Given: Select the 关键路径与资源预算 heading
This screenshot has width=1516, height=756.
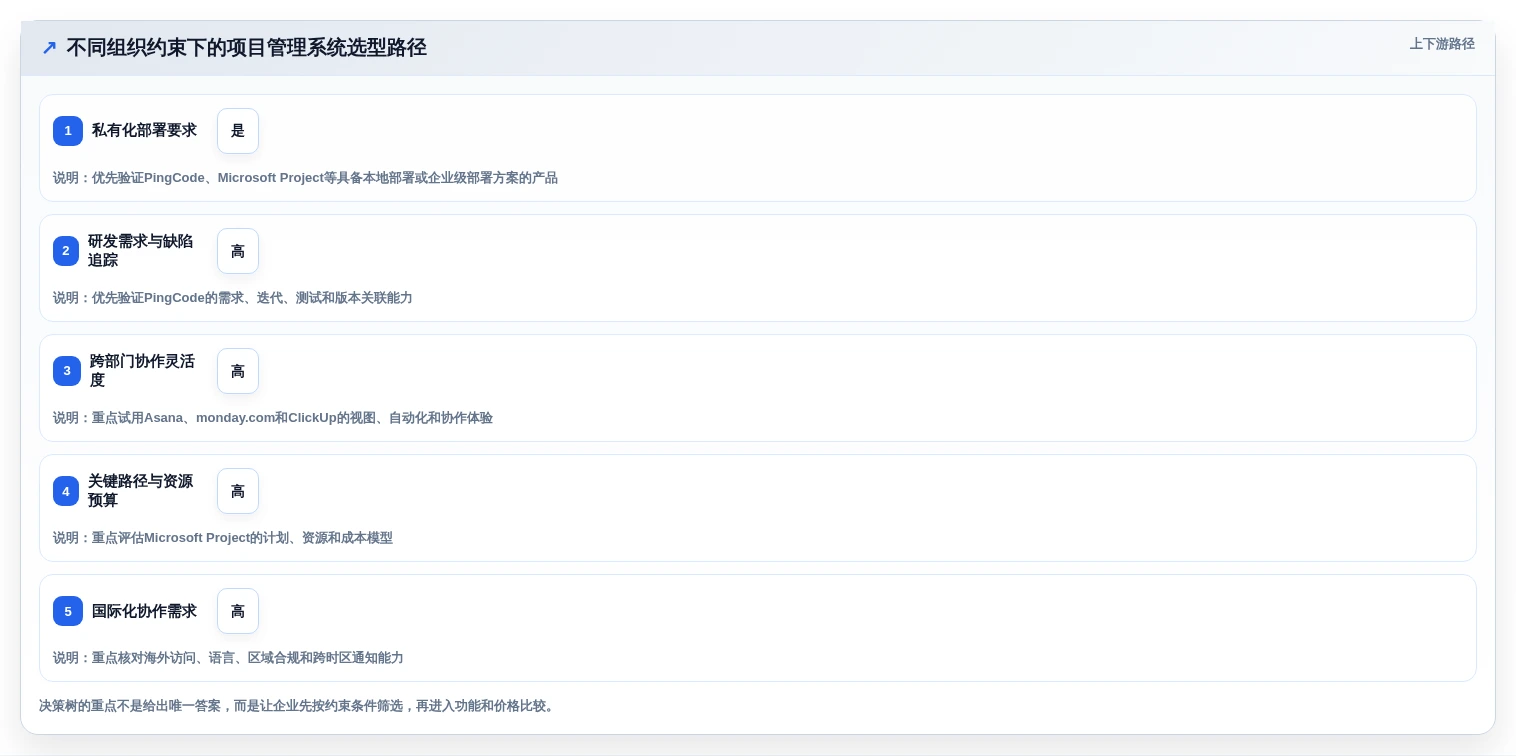Looking at the screenshot, I should pyautogui.click(x=141, y=491).
